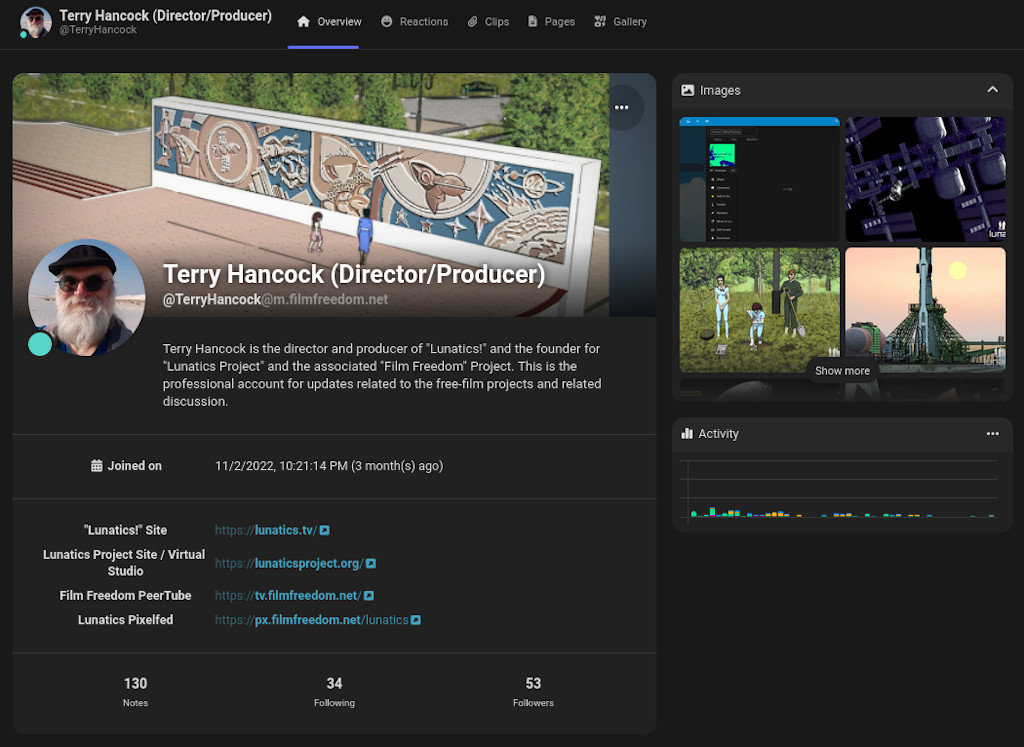Open the characters in forest image thumbnail
This screenshot has height=747, width=1024.
pyautogui.click(x=759, y=310)
